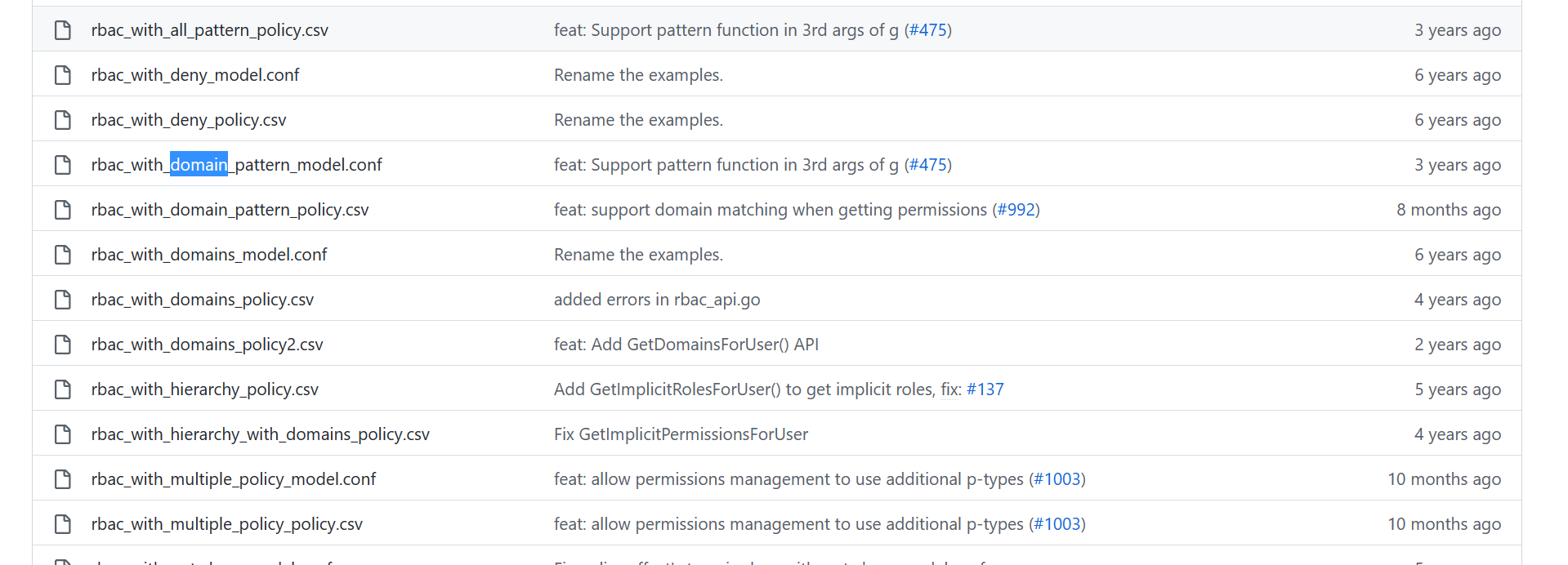Open pull request #992
Viewport: 1568px width, 565px height.
(x=1016, y=209)
